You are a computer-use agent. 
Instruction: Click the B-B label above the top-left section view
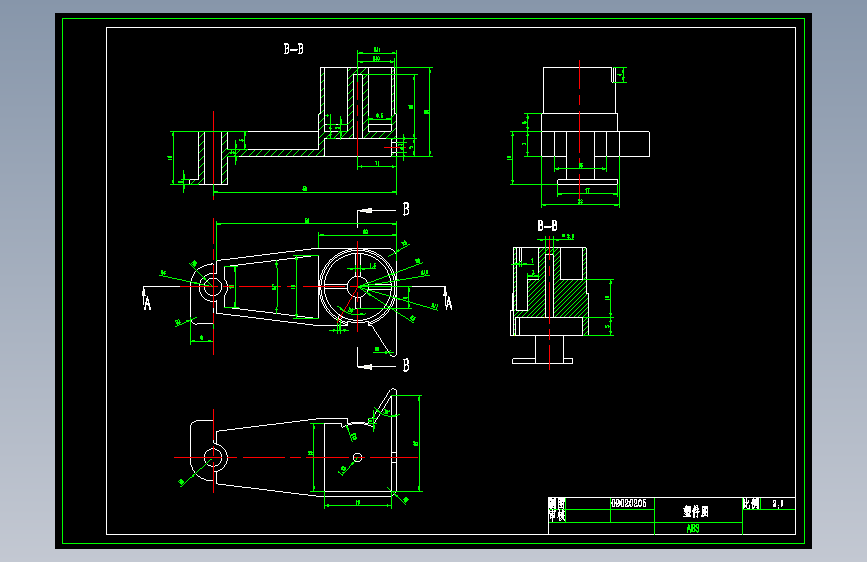pyautogui.click(x=294, y=49)
